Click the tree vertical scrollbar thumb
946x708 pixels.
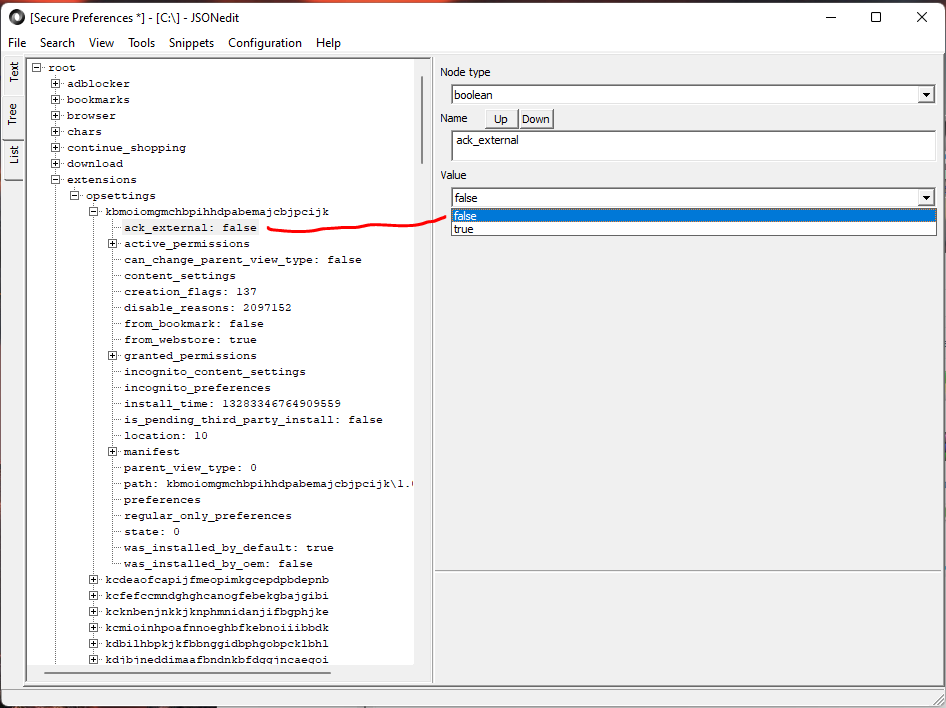click(422, 119)
